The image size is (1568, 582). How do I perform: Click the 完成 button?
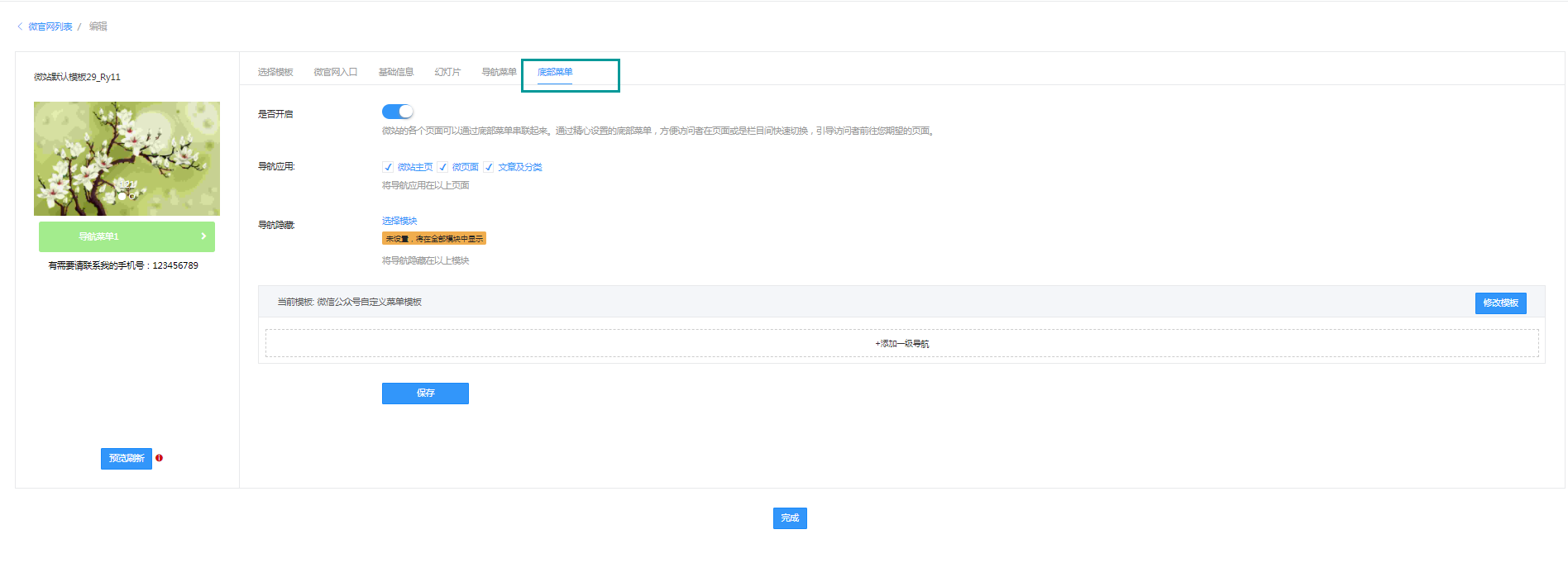pyautogui.click(x=790, y=518)
